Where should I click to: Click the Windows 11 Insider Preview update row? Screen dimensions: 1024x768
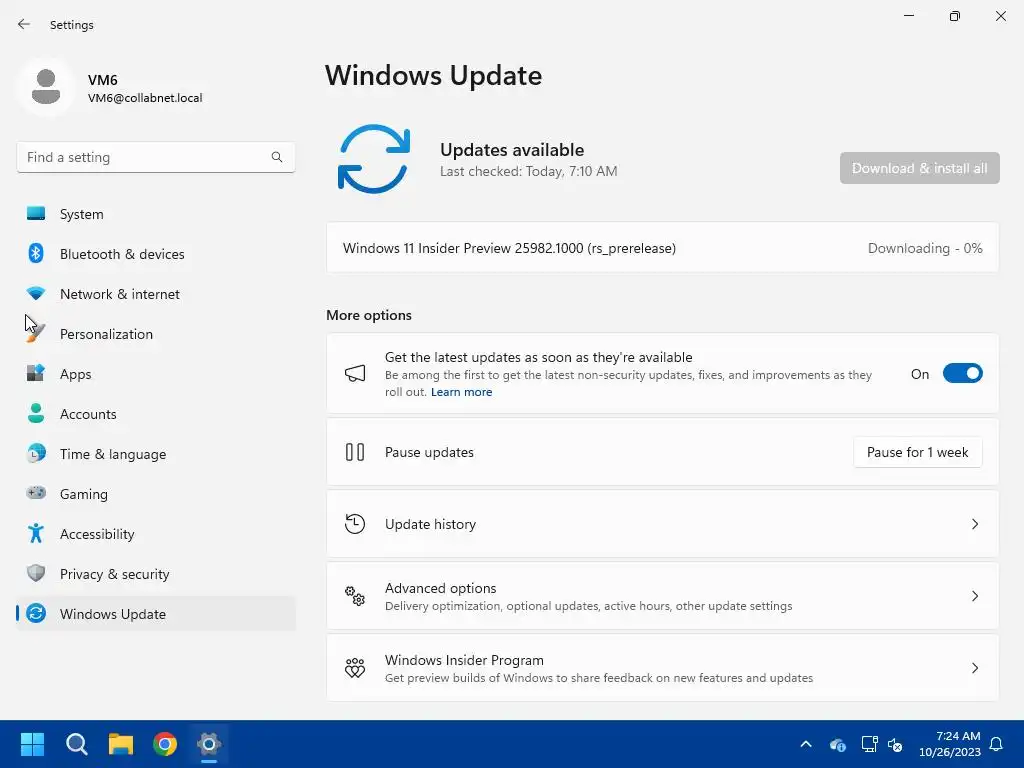(x=663, y=248)
